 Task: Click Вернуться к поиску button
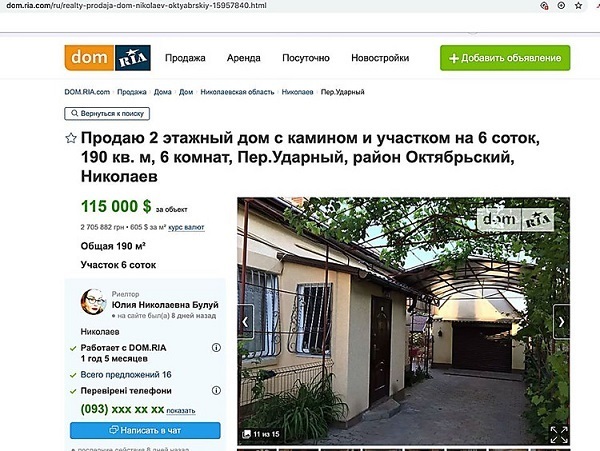pos(107,114)
